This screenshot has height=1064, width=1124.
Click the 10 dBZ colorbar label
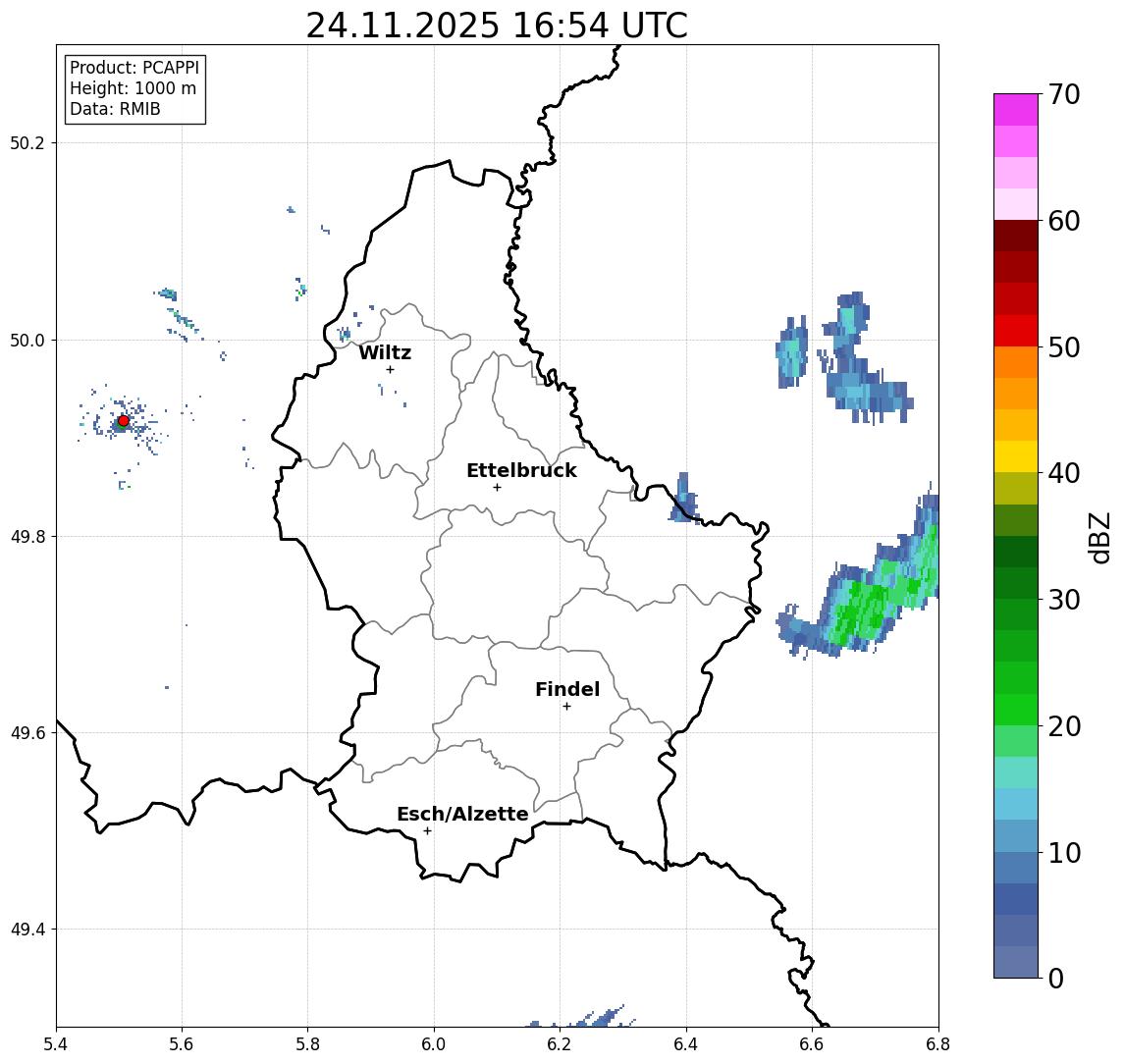click(1064, 852)
